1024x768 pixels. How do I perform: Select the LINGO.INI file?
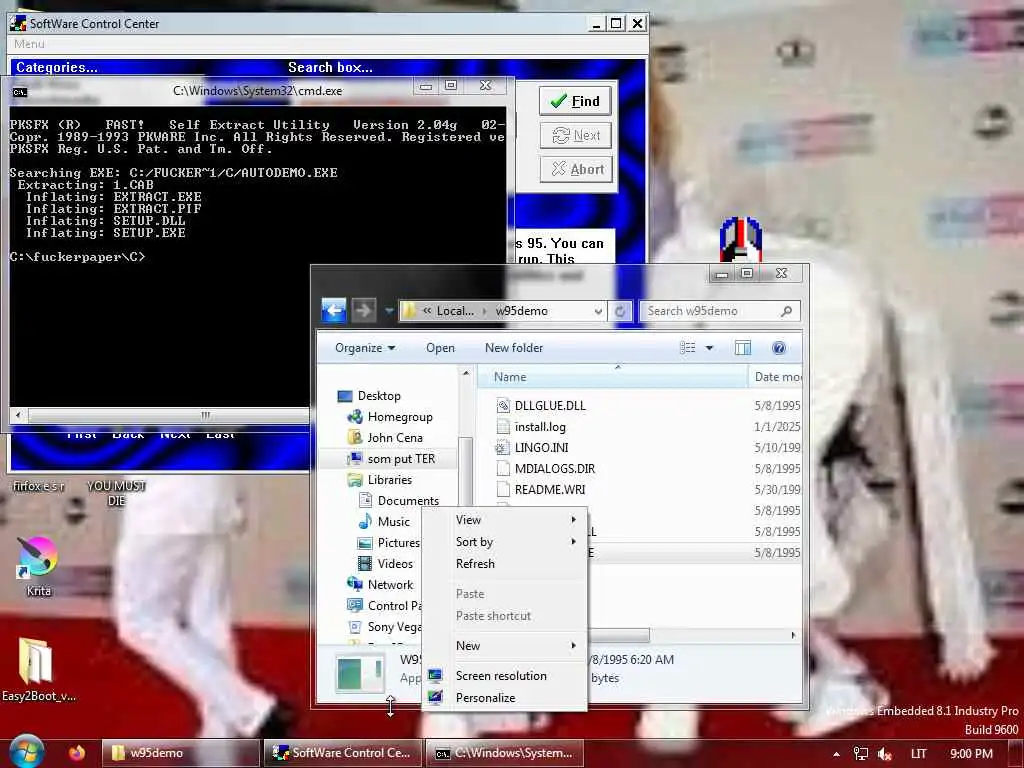pyautogui.click(x=541, y=447)
